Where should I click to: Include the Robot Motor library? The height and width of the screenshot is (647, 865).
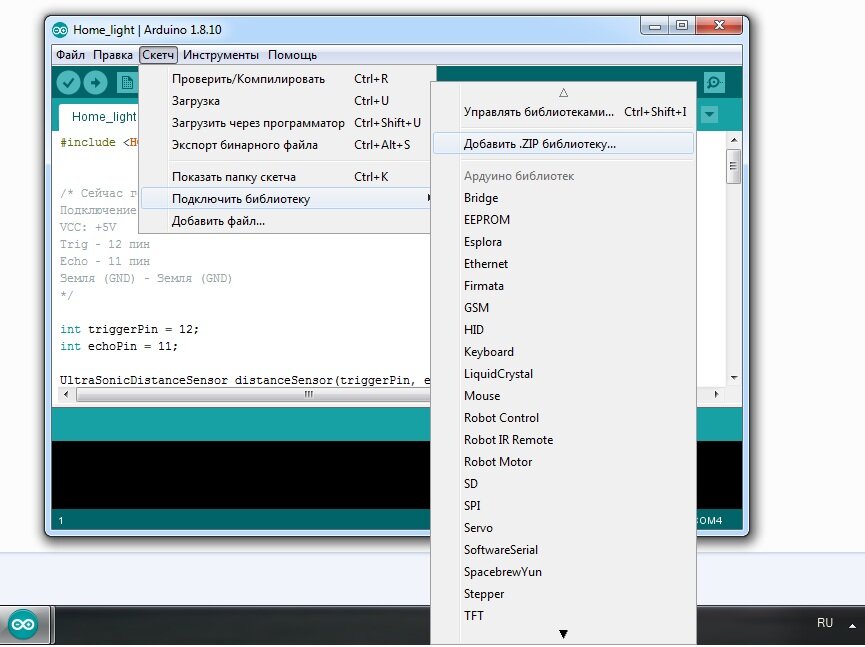tap(563, 462)
